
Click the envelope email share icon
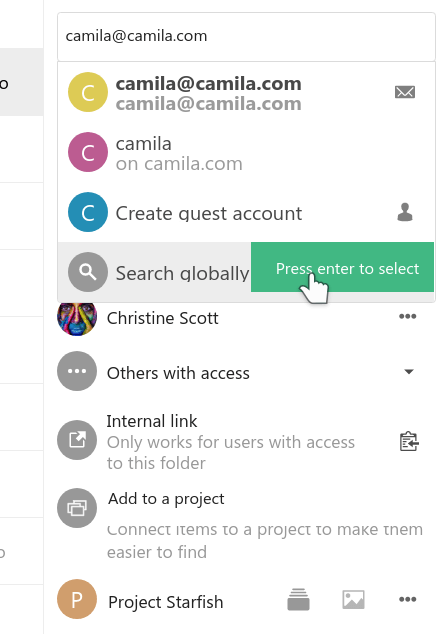tap(405, 92)
